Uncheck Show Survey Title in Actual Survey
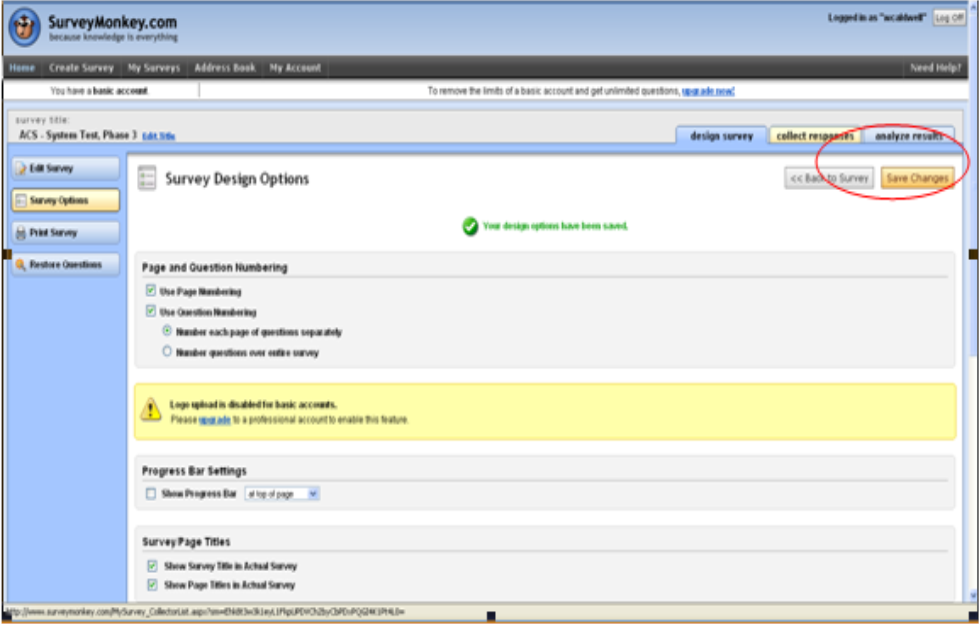The width and height of the screenshot is (979, 624). tap(152, 566)
